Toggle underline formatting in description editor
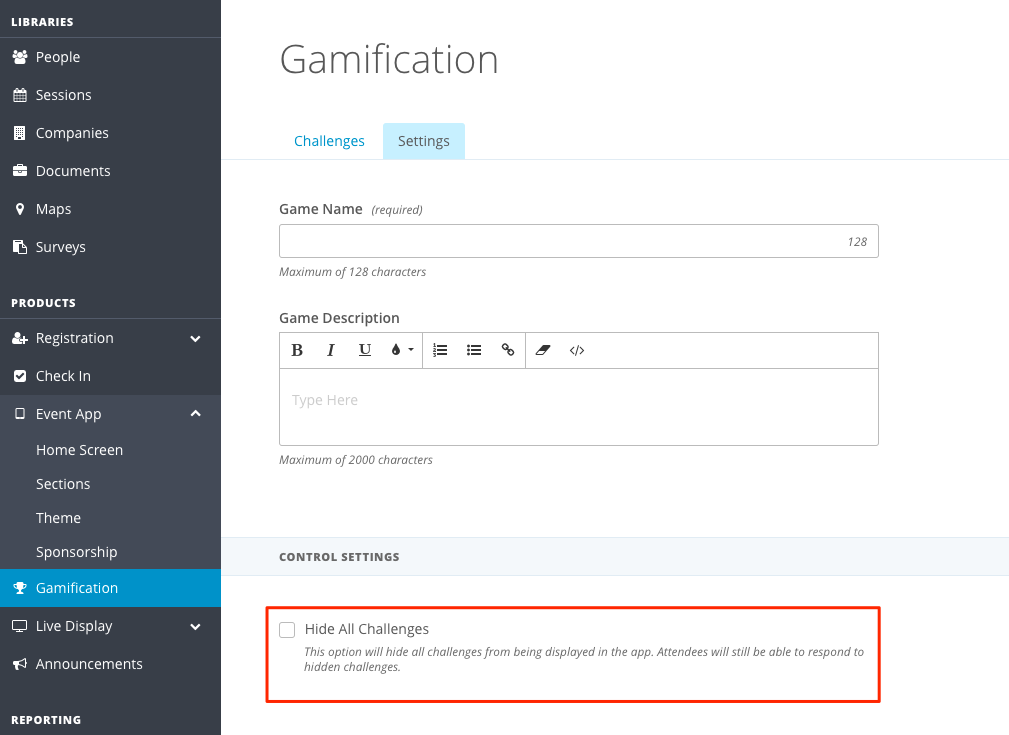The image size is (1009, 735). 365,350
